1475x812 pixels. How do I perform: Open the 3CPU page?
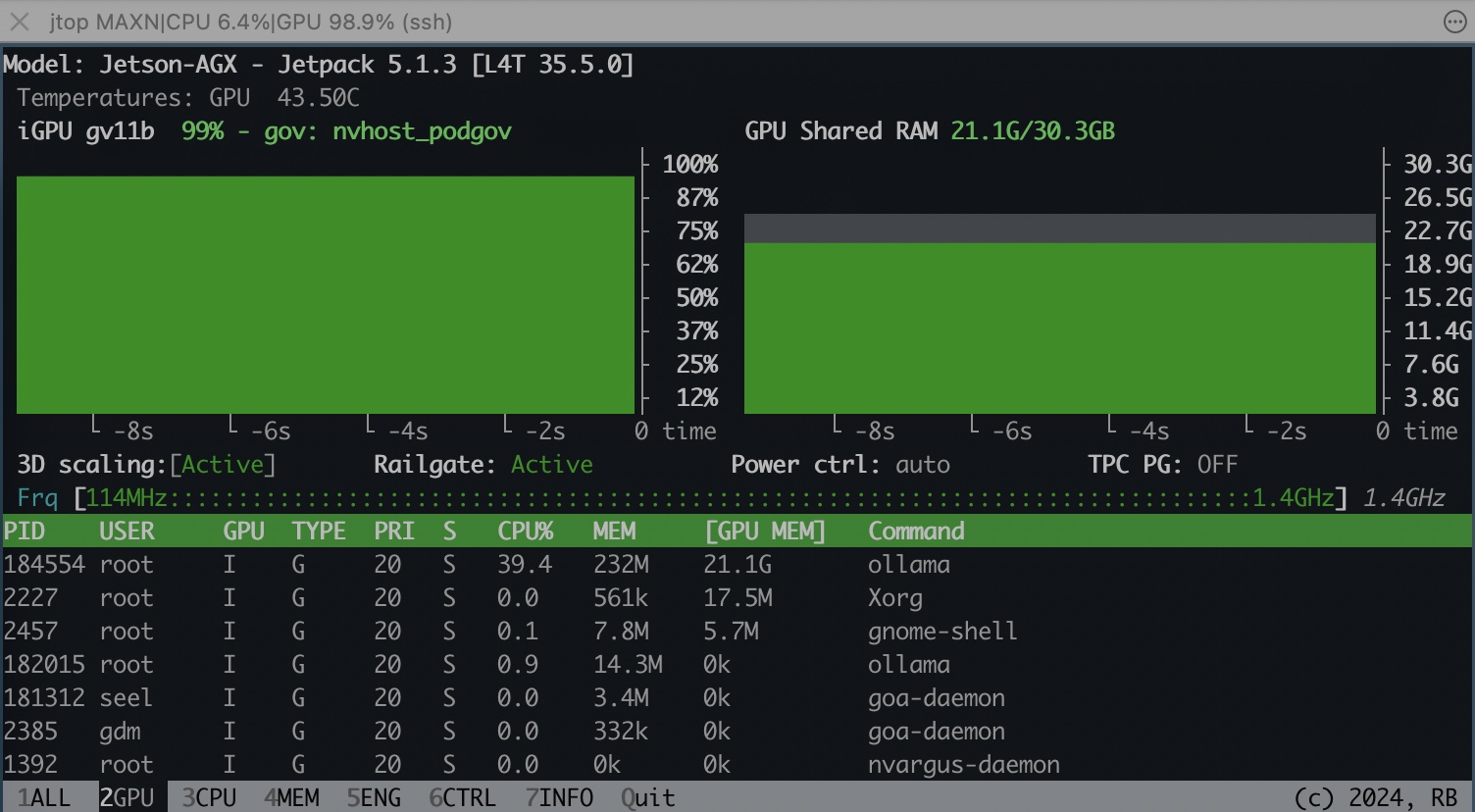[x=209, y=797]
